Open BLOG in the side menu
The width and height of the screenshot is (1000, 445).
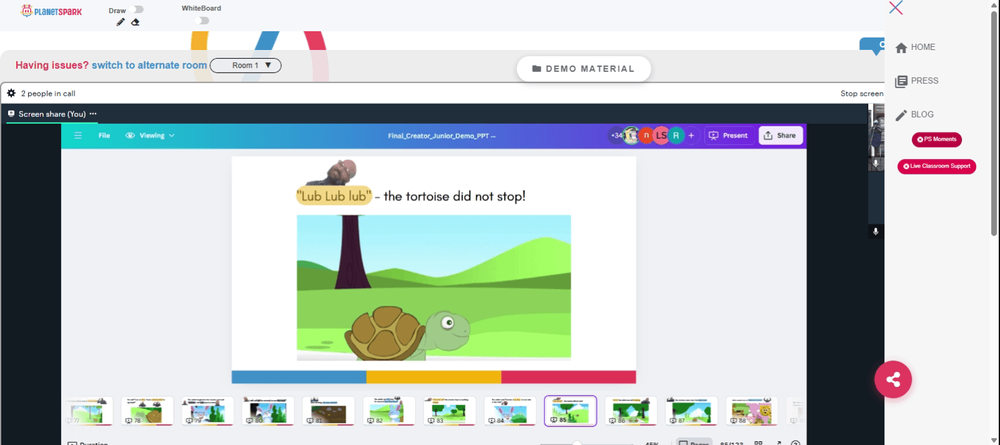tap(915, 115)
